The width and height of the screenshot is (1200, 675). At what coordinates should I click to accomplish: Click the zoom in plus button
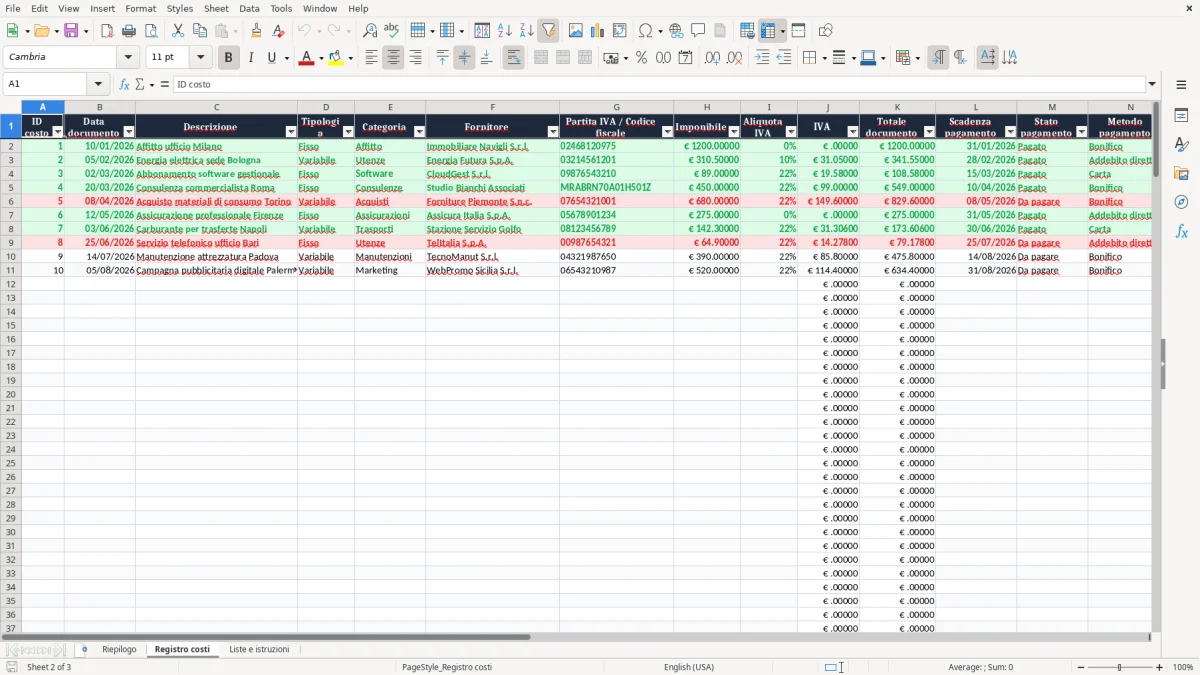coord(1160,667)
